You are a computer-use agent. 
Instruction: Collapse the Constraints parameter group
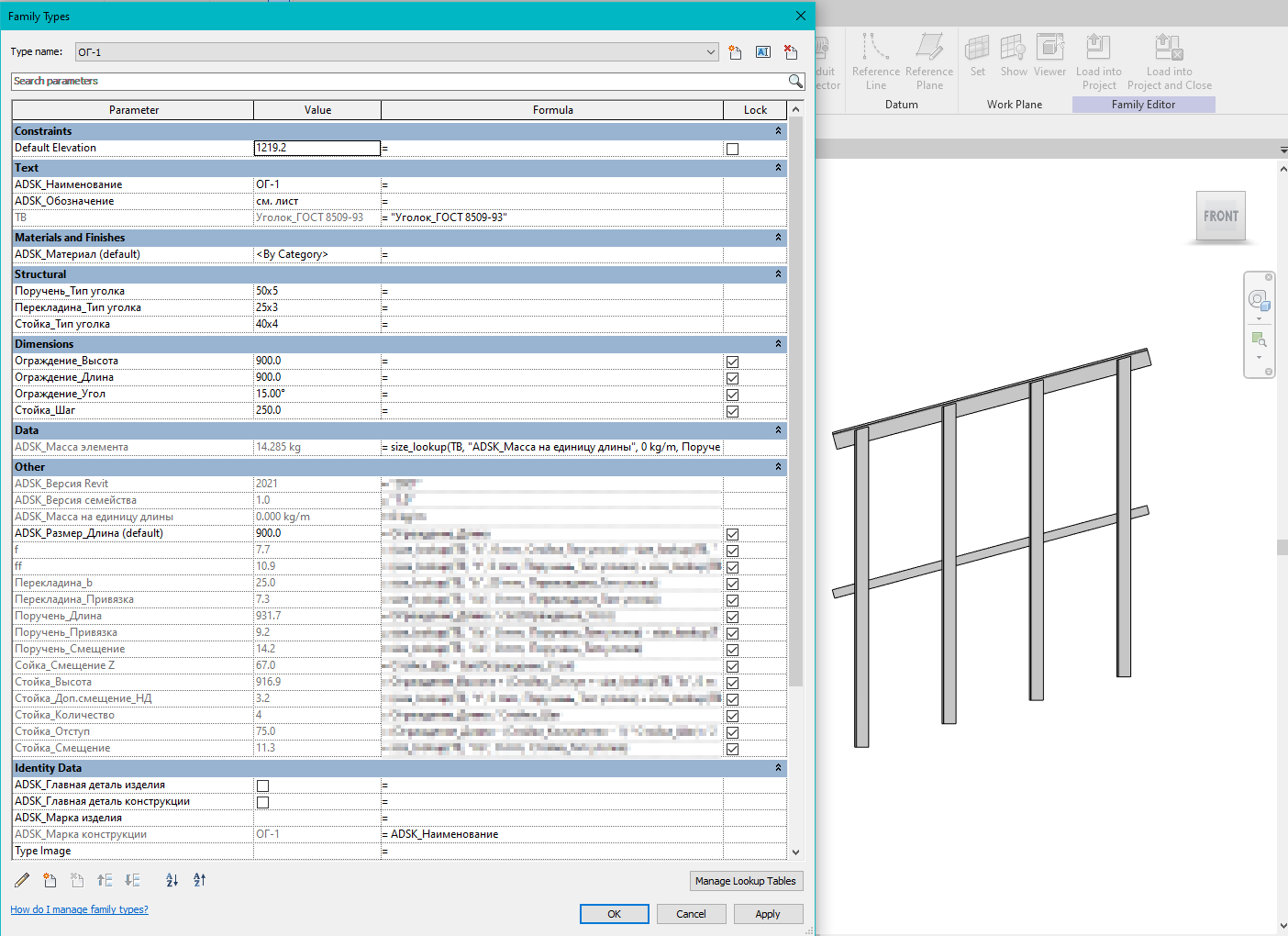[778, 131]
